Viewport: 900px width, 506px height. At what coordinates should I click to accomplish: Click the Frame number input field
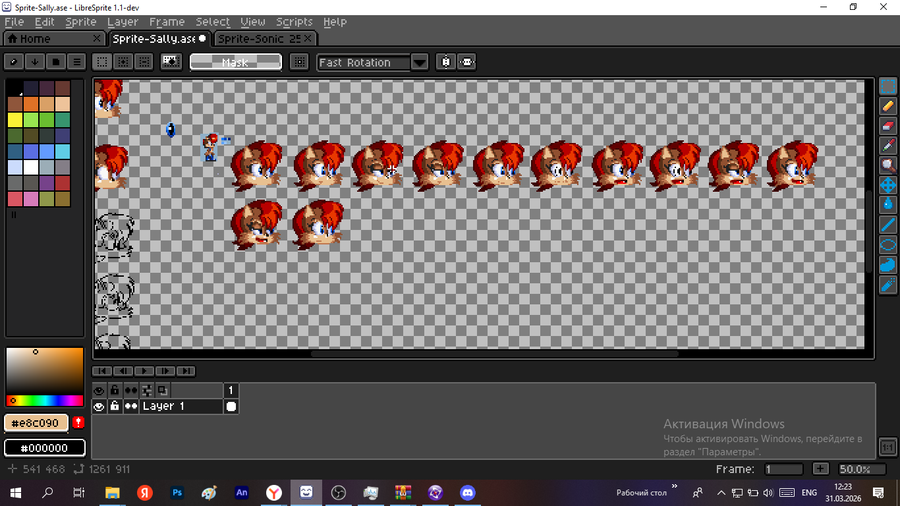pos(783,469)
